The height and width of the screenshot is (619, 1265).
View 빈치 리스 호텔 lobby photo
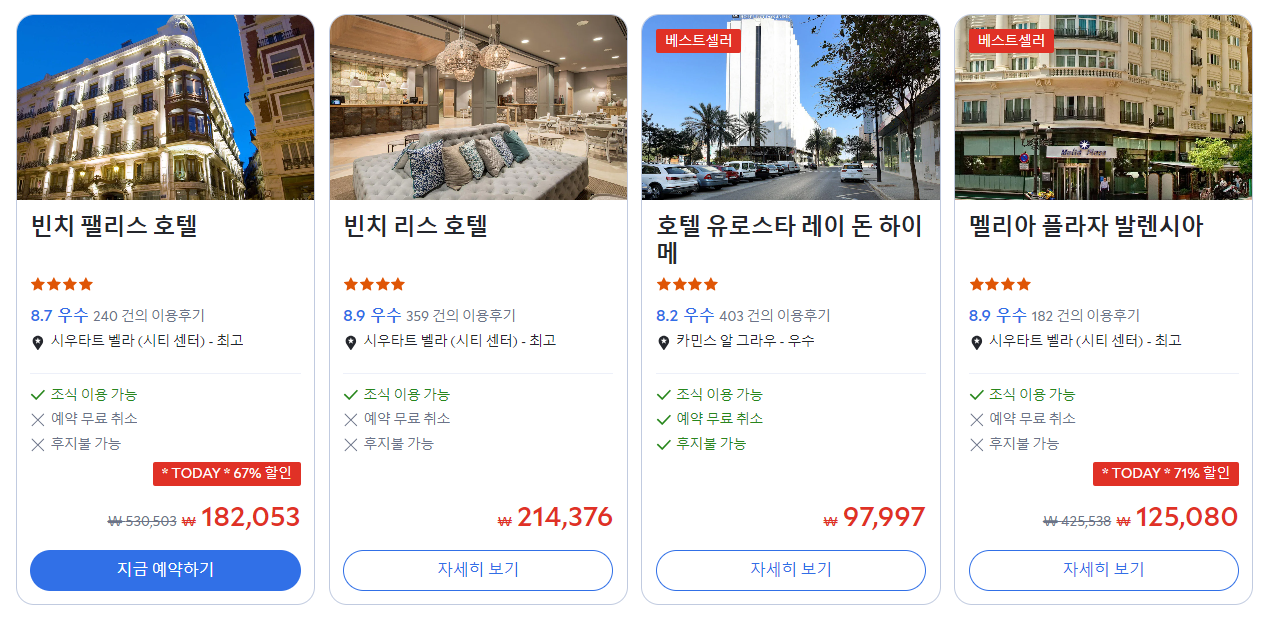[x=478, y=107]
